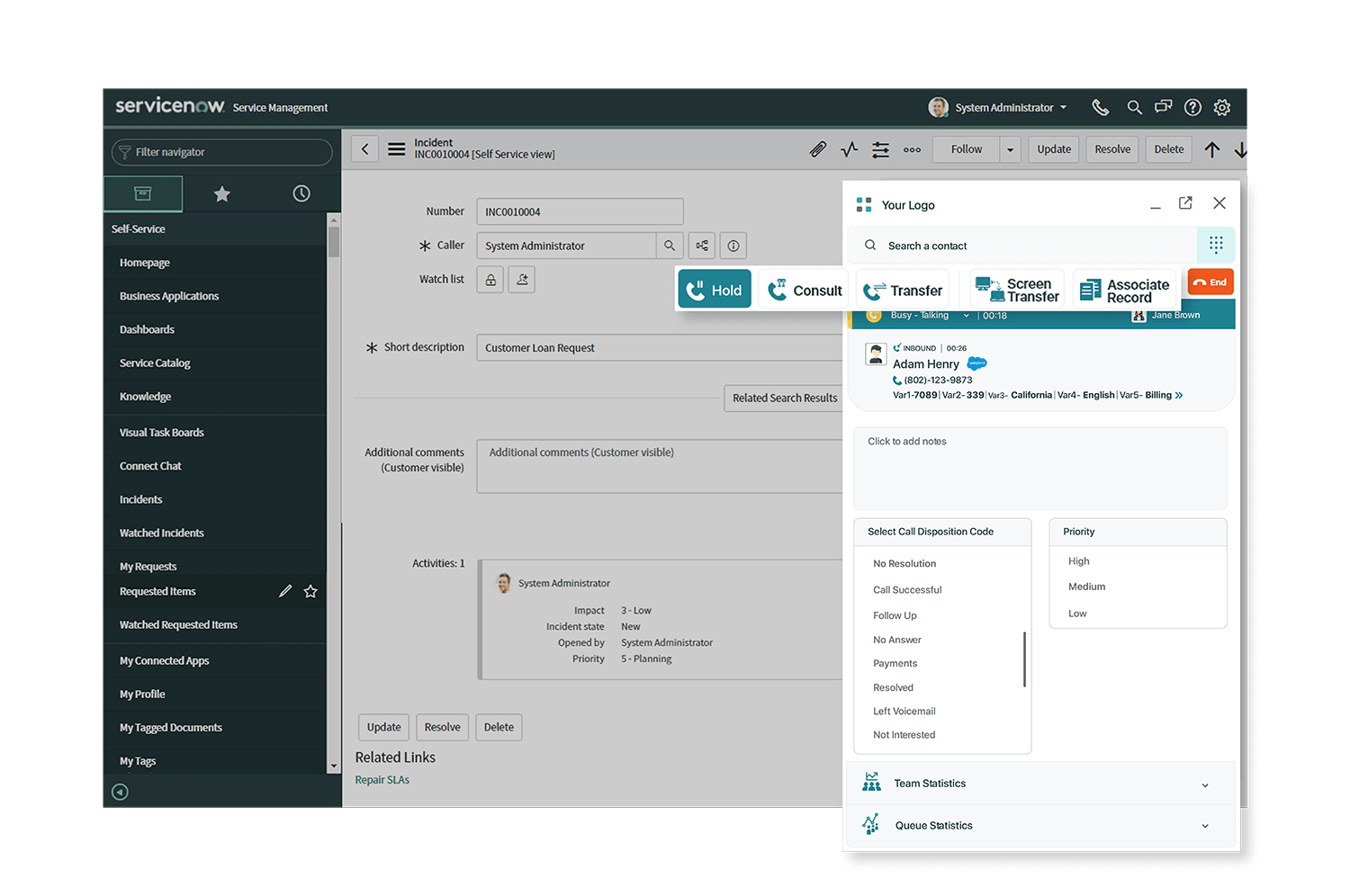Expand Team Statistics section
This screenshot has width=1350, height=896.
tap(1039, 784)
